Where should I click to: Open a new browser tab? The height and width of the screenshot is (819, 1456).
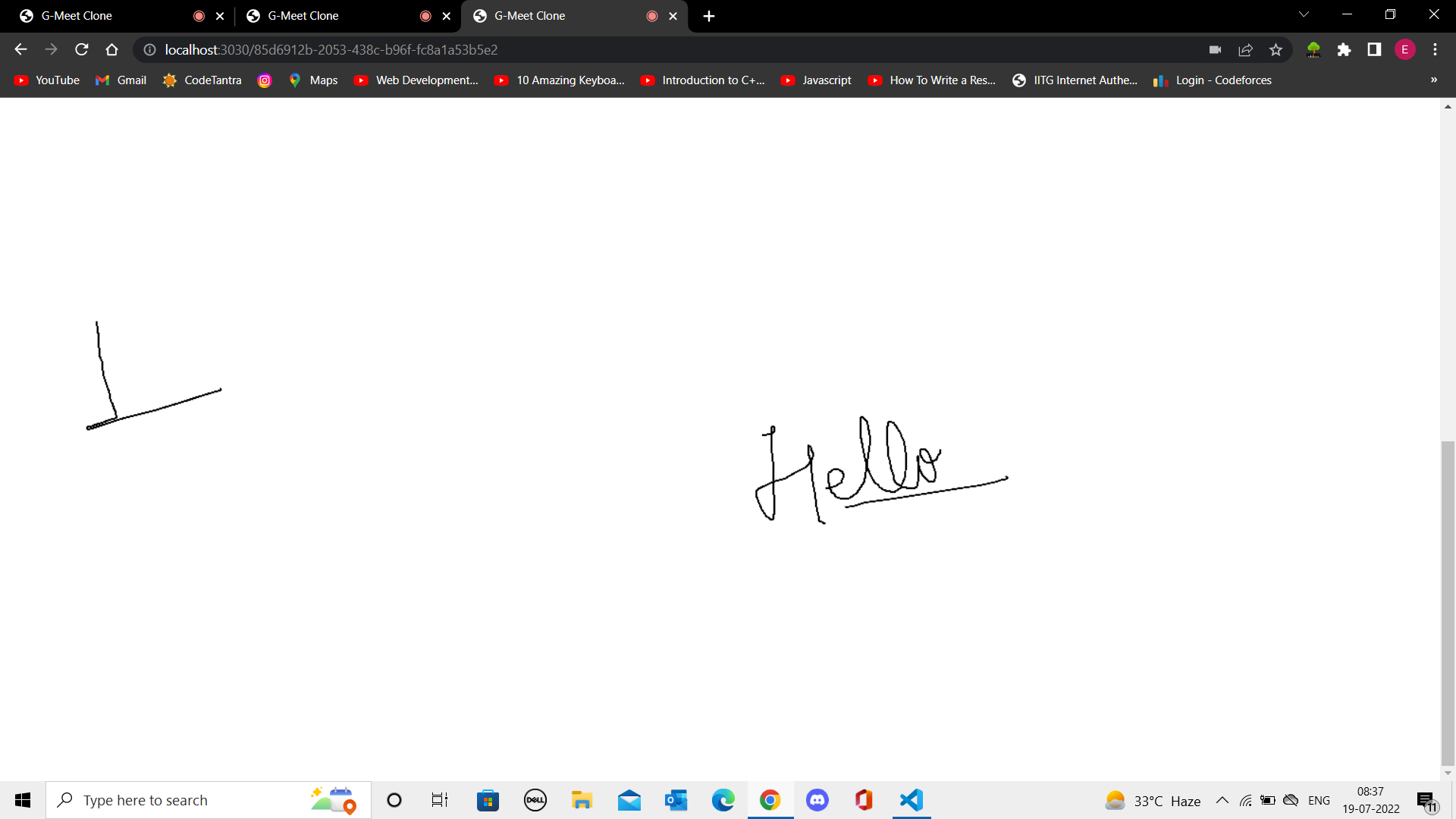[709, 16]
